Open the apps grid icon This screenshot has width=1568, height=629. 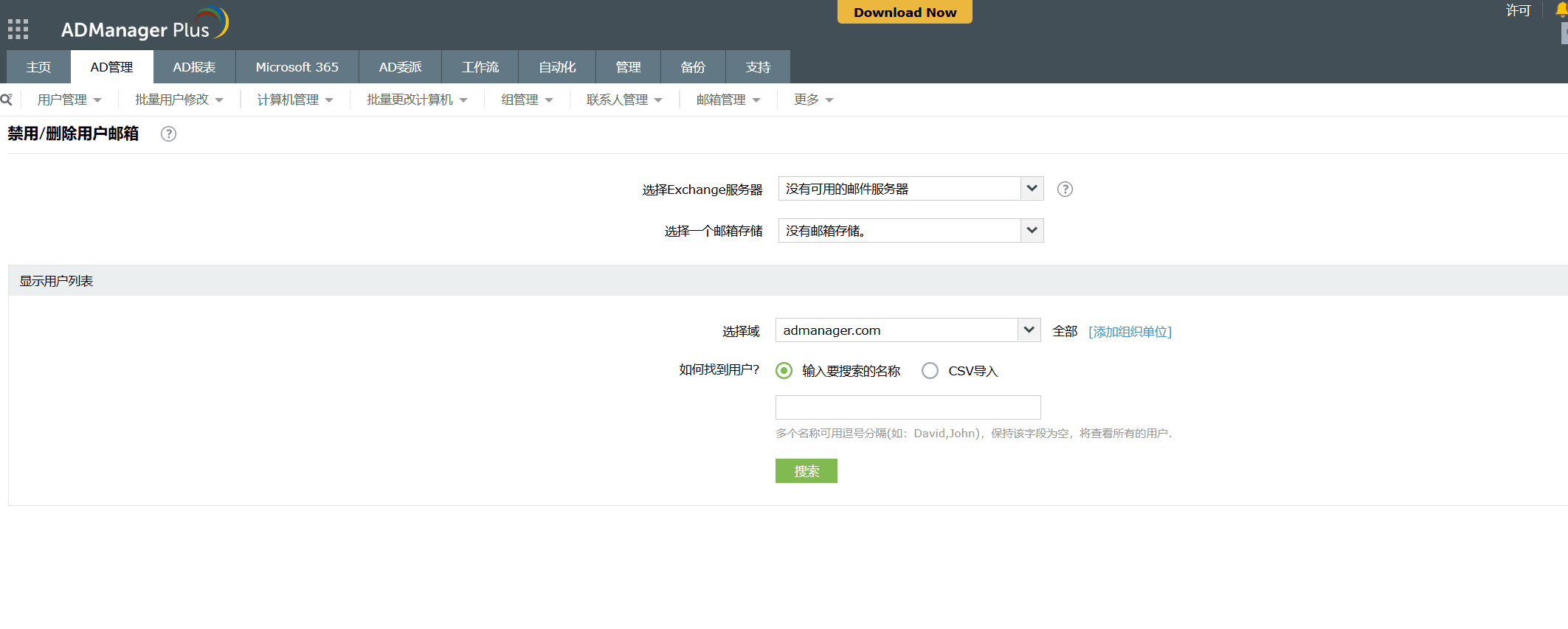tap(18, 29)
